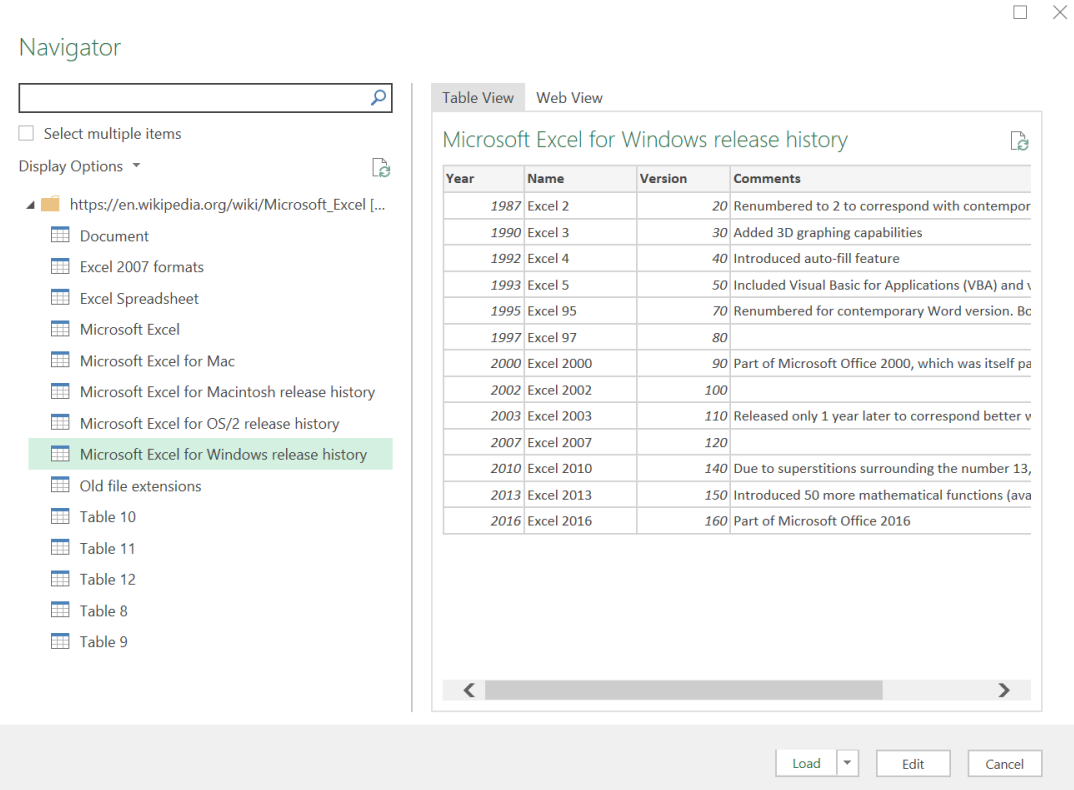
Task: Click the horizontal scrollbar thumb in the preview
Action: pos(684,690)
